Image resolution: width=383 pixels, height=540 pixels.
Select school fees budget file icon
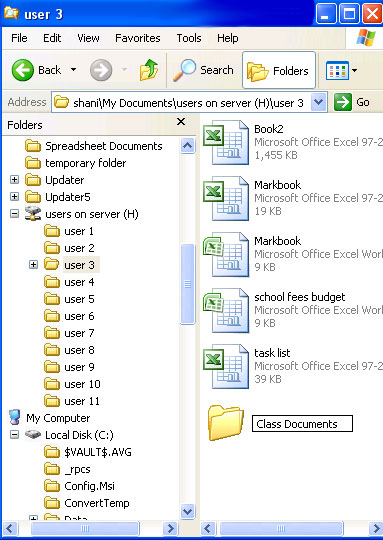pos(226,310)
